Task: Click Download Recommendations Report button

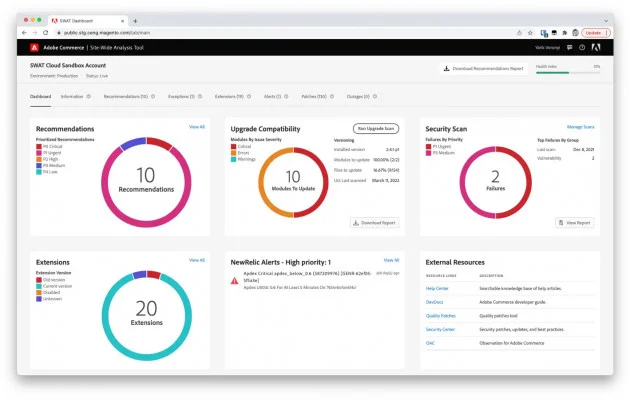Action: pos(484,69)
